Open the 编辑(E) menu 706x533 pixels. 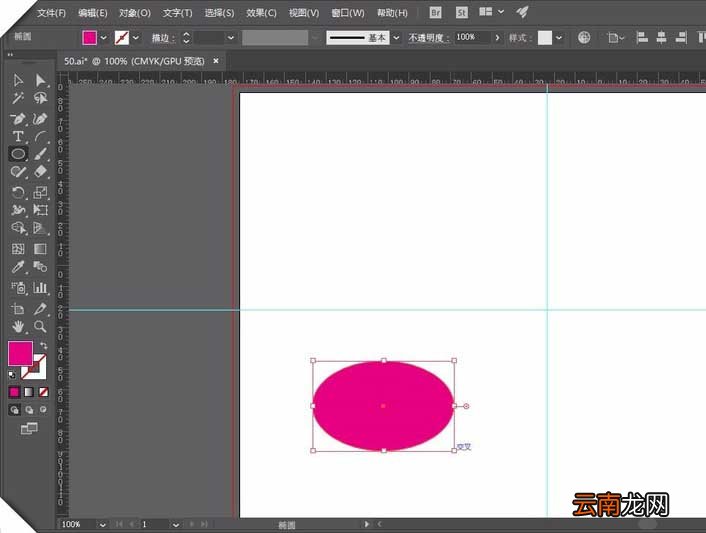92,13
